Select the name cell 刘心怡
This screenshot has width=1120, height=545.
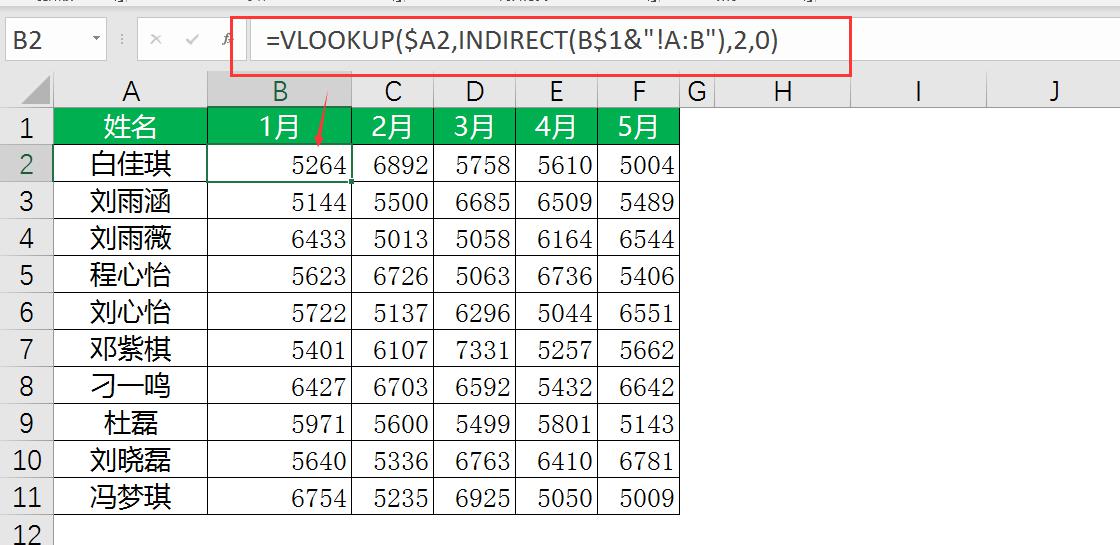point(130,312)
